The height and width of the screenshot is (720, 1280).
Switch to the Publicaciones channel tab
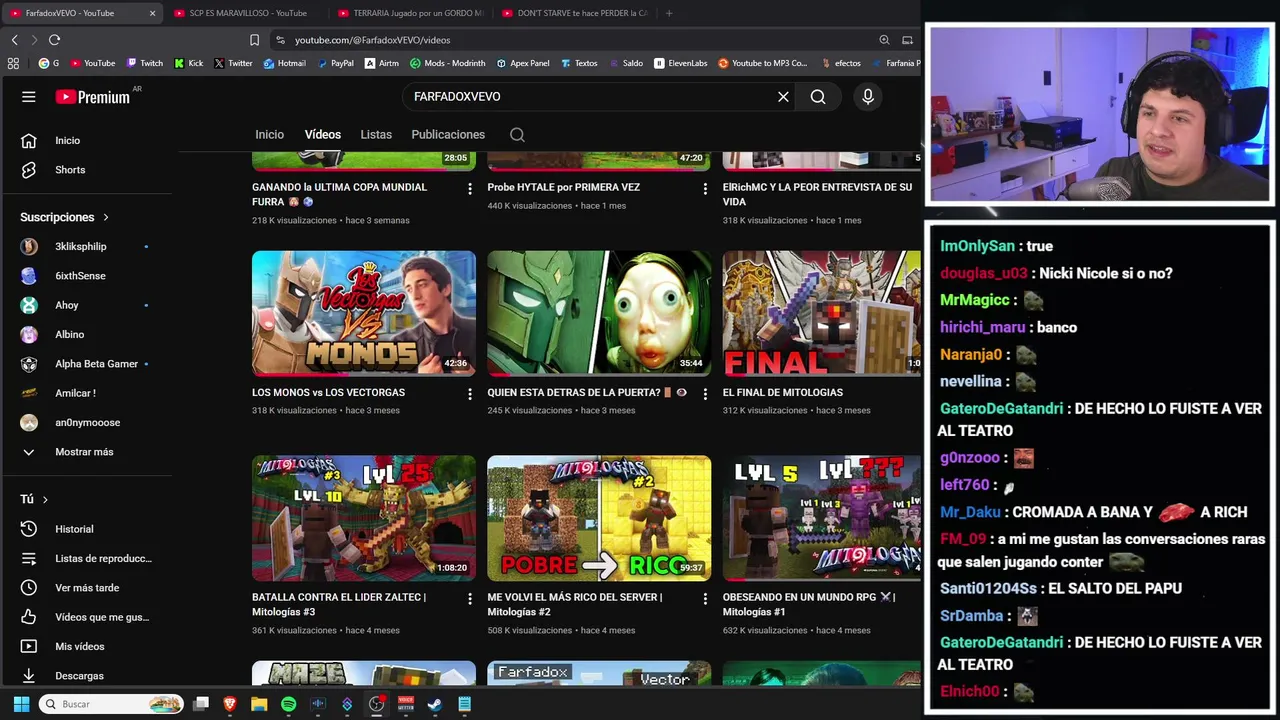click(448, 135)
